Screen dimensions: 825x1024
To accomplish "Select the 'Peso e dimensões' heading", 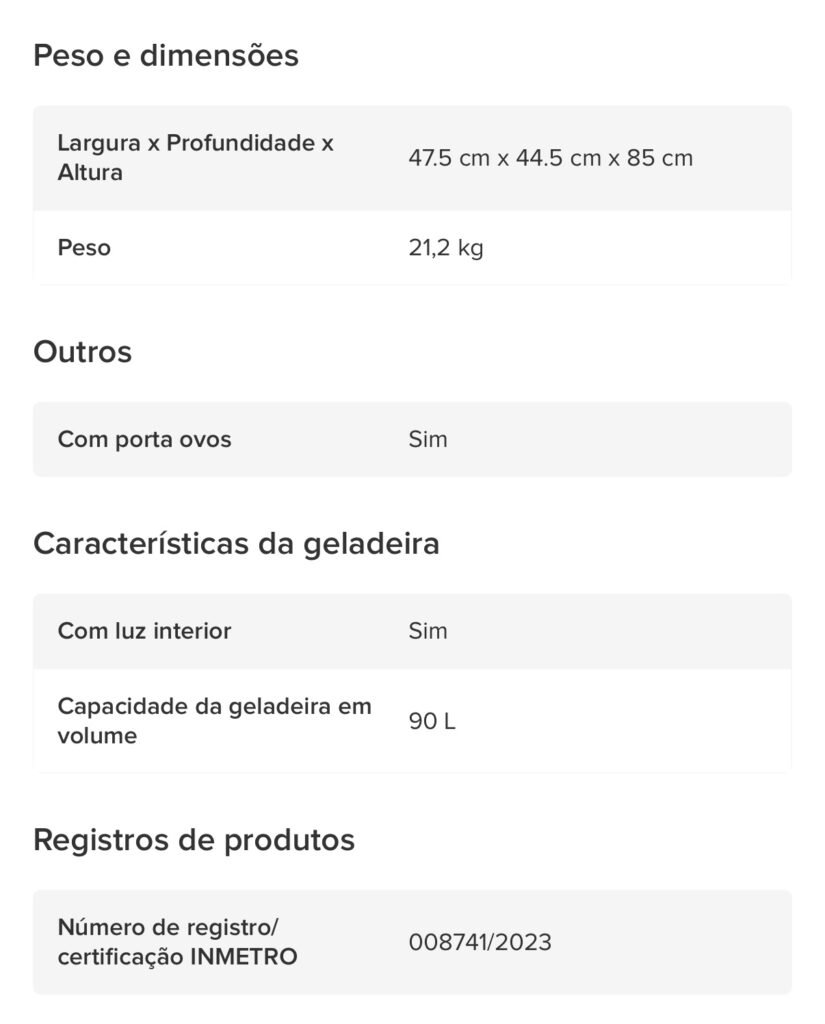I will [166, 56].
